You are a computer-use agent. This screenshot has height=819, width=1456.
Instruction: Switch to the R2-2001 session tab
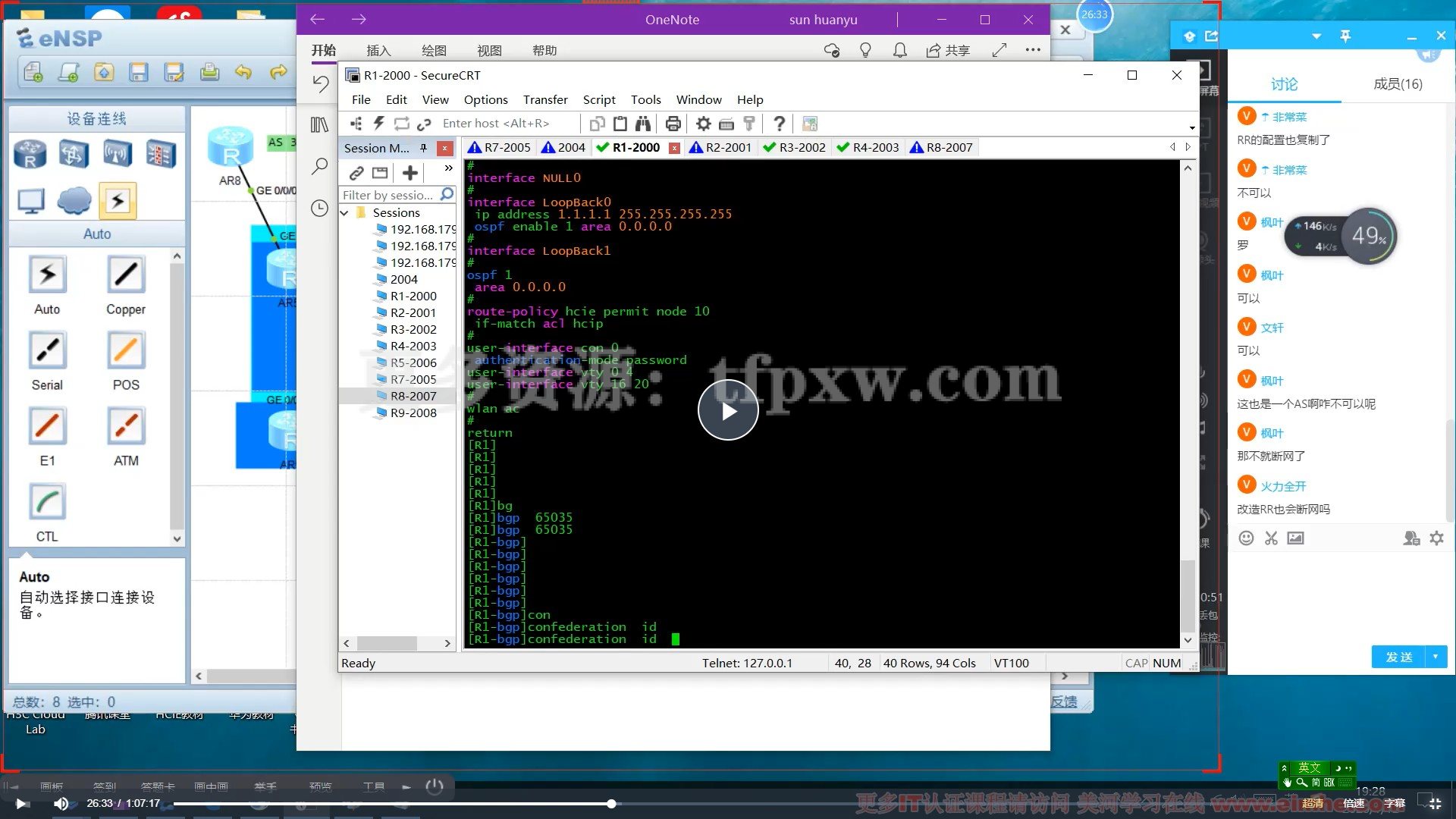coord(720,147)
